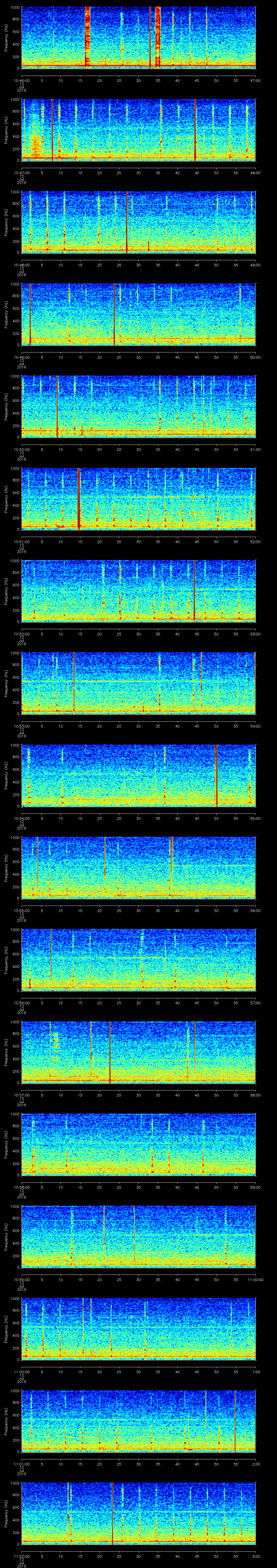Image resolution: width=277 pixels, height=1568 pixels.
Task: Select the 11:02:00 start time label
Action: tap(21, 1556)
